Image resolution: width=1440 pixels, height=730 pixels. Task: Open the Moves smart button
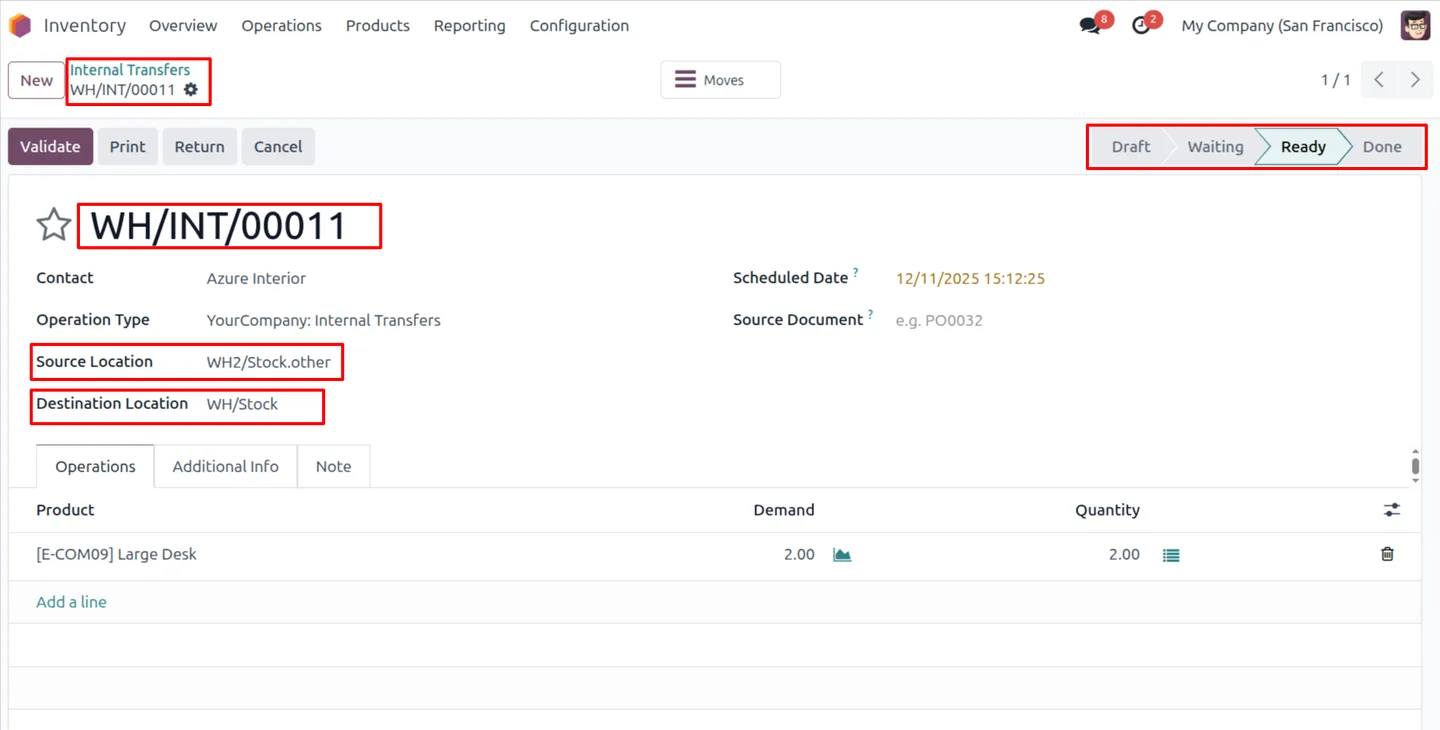[720, 80]
